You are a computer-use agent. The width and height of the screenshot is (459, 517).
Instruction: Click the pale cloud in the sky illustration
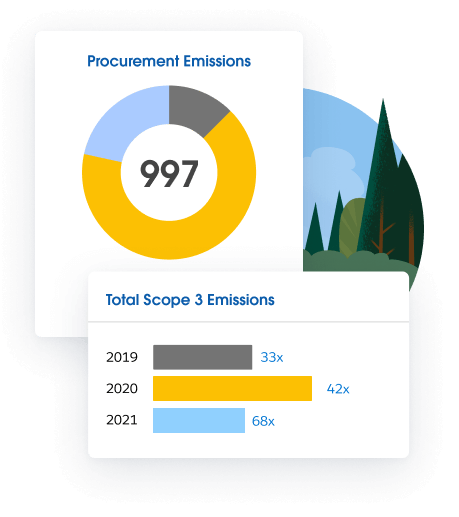[333, 170]
